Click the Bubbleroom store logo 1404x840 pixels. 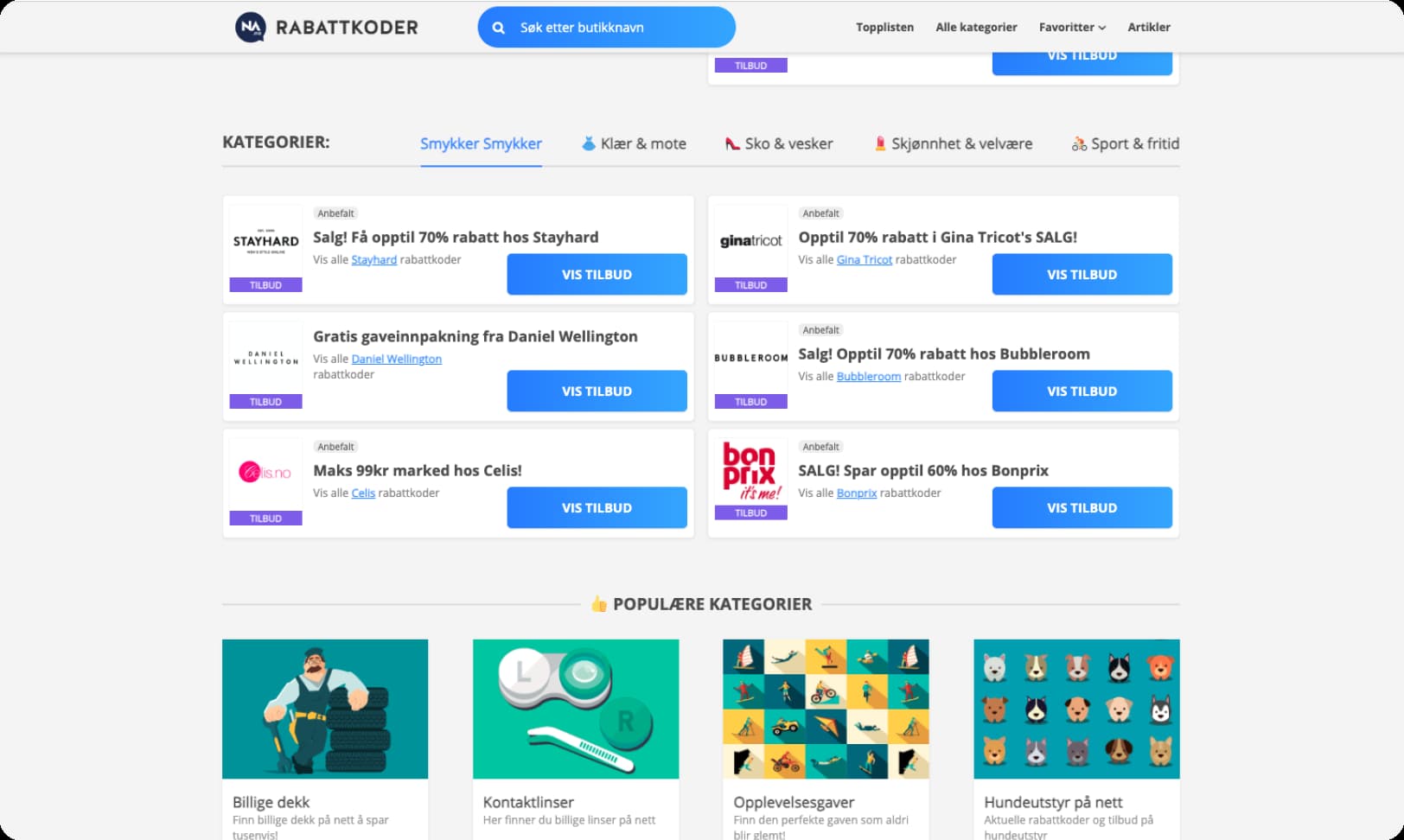tap(750, 358)
